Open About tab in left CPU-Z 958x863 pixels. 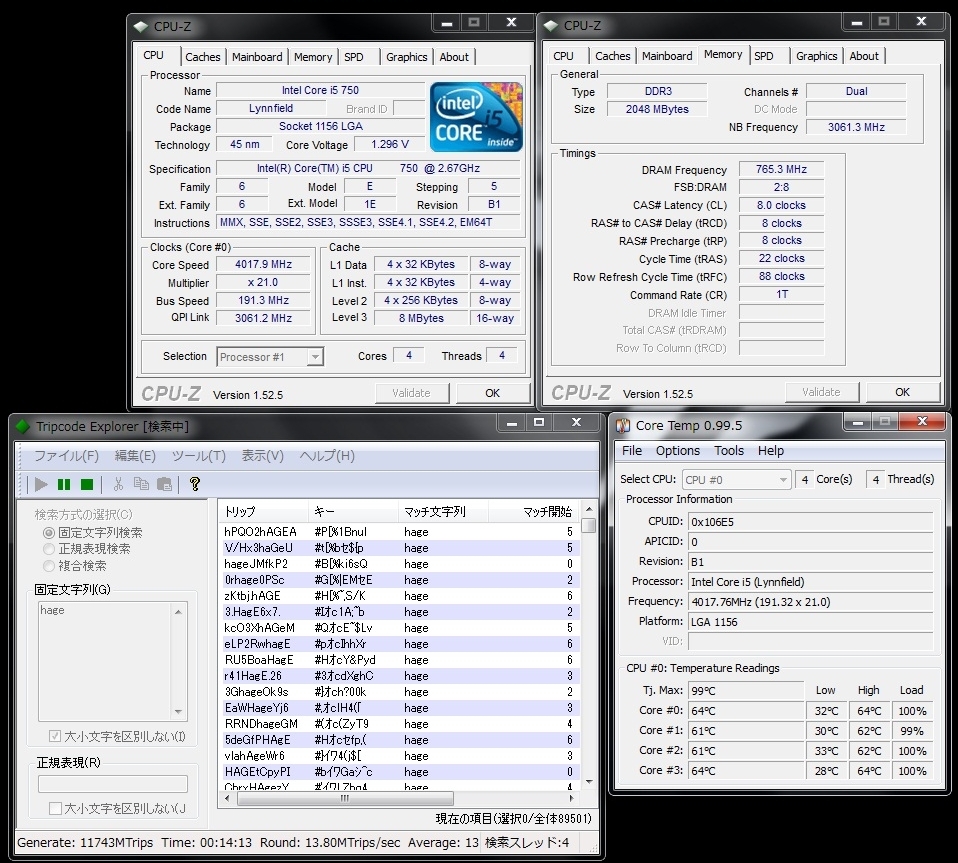(454, 57)
